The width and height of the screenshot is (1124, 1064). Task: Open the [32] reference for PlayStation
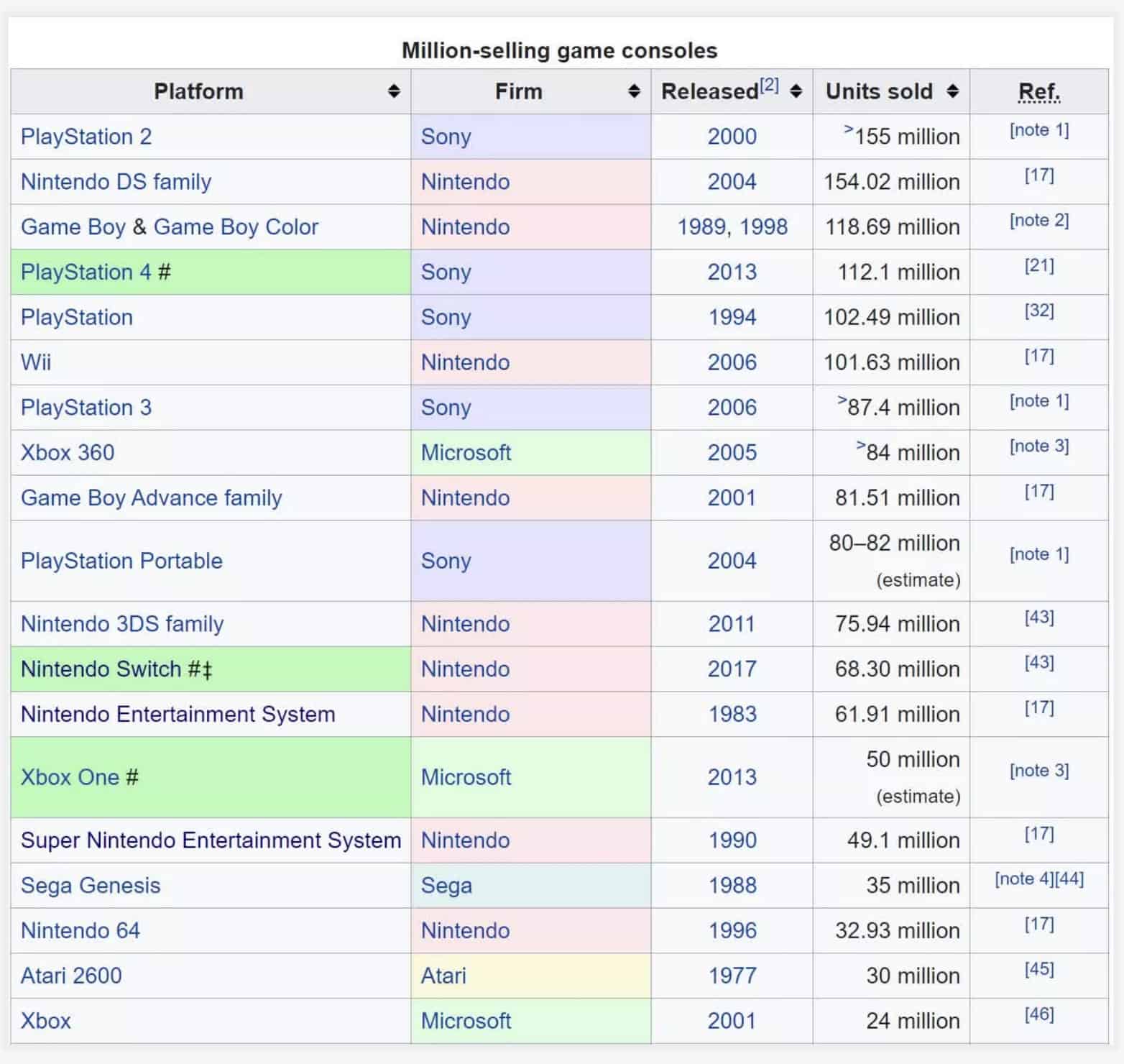click(1039, 311)
